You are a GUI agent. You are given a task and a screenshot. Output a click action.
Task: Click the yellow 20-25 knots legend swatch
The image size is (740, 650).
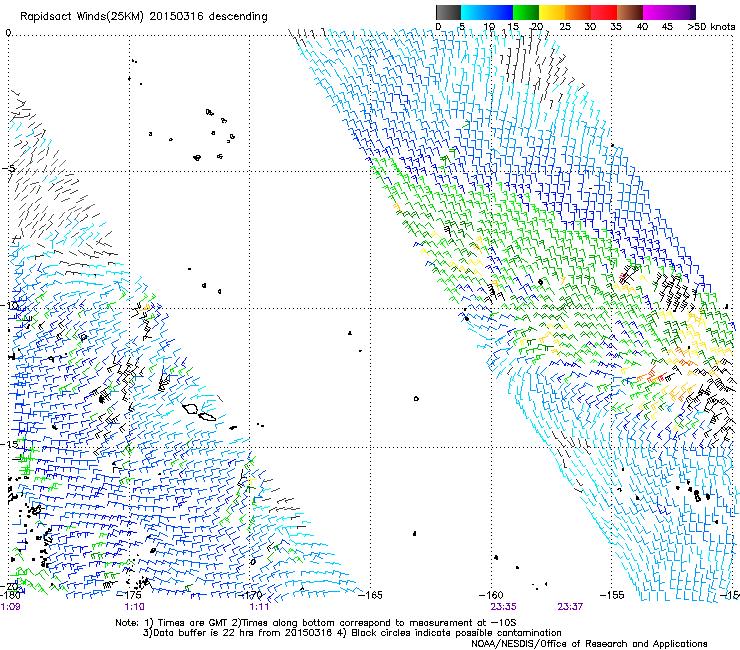(552, 12)
